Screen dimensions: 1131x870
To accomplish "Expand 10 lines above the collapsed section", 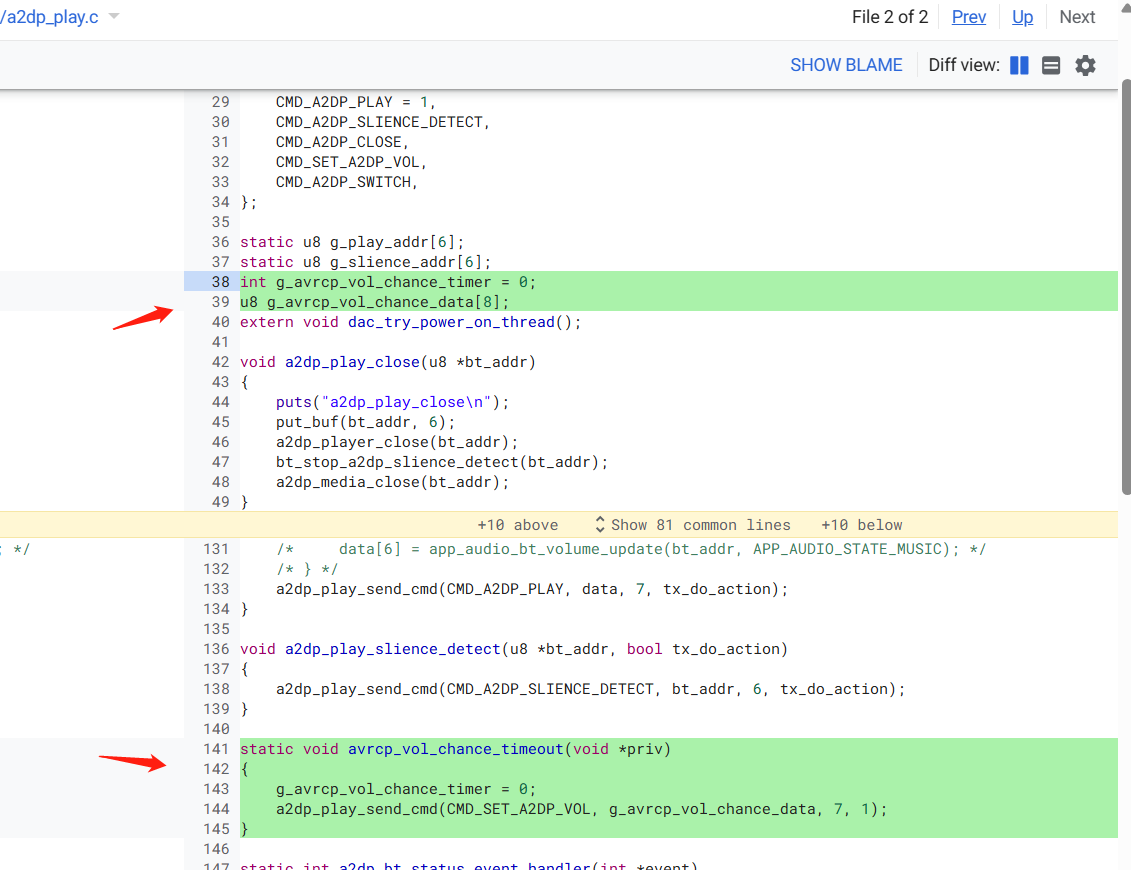I will tap(518, 525).
